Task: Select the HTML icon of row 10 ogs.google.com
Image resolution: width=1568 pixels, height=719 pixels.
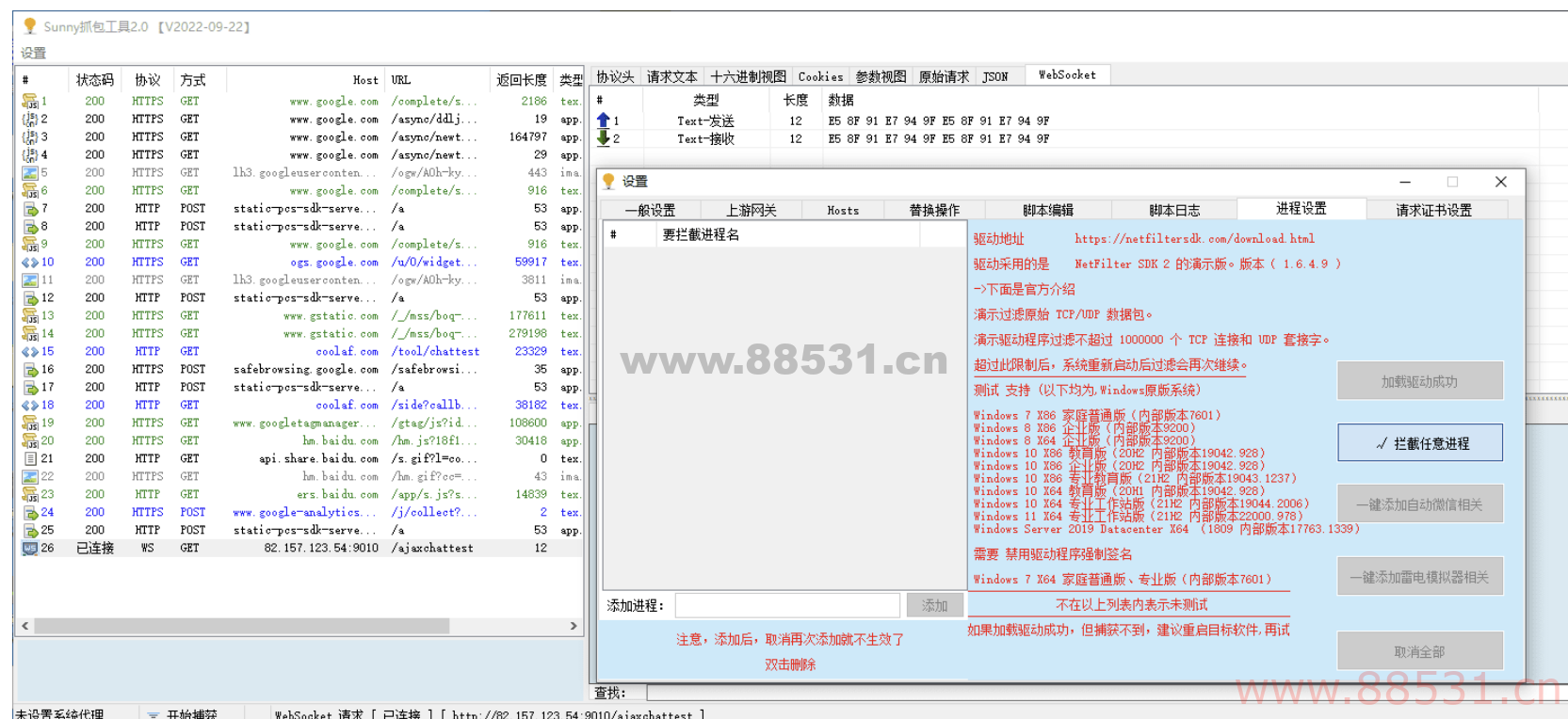Action: pyautogui.click(x=29, y=263)
